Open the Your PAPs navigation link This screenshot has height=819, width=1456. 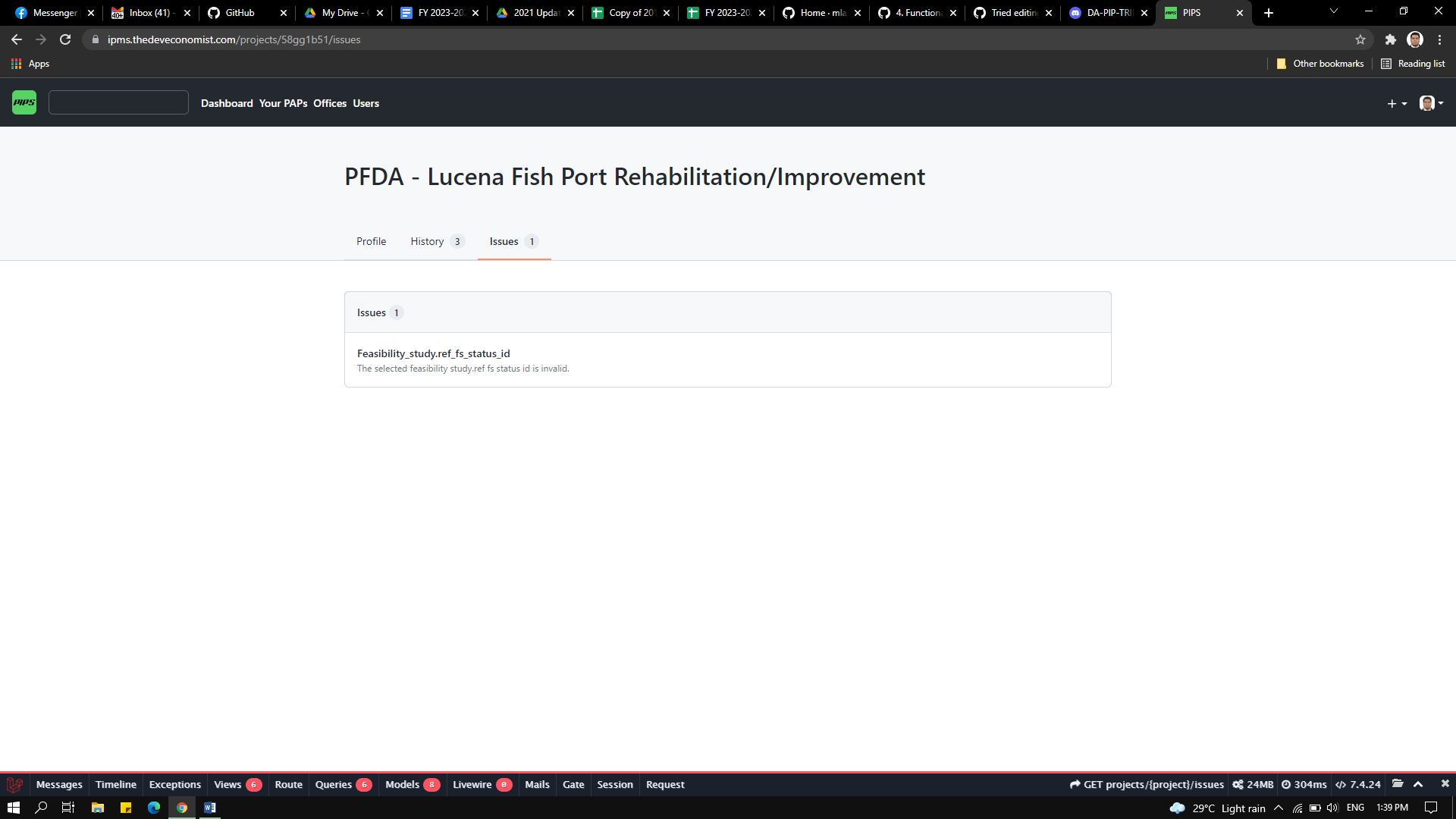coord(282,103)
